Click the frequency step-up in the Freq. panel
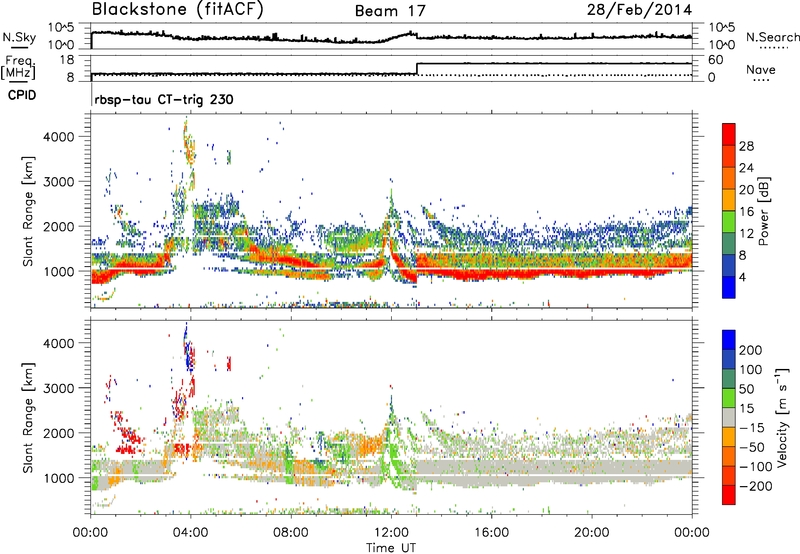Screen dimensions: 800x554 pos(417,68)
